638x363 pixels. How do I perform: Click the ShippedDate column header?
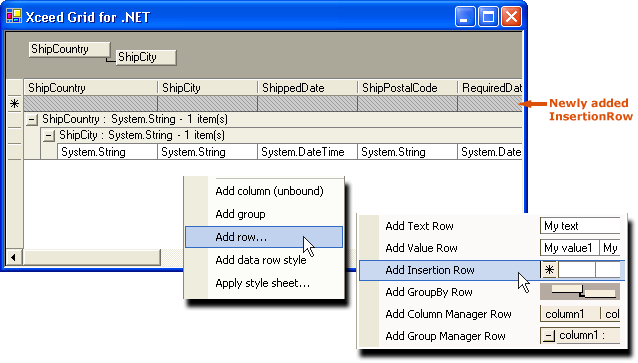307,88
